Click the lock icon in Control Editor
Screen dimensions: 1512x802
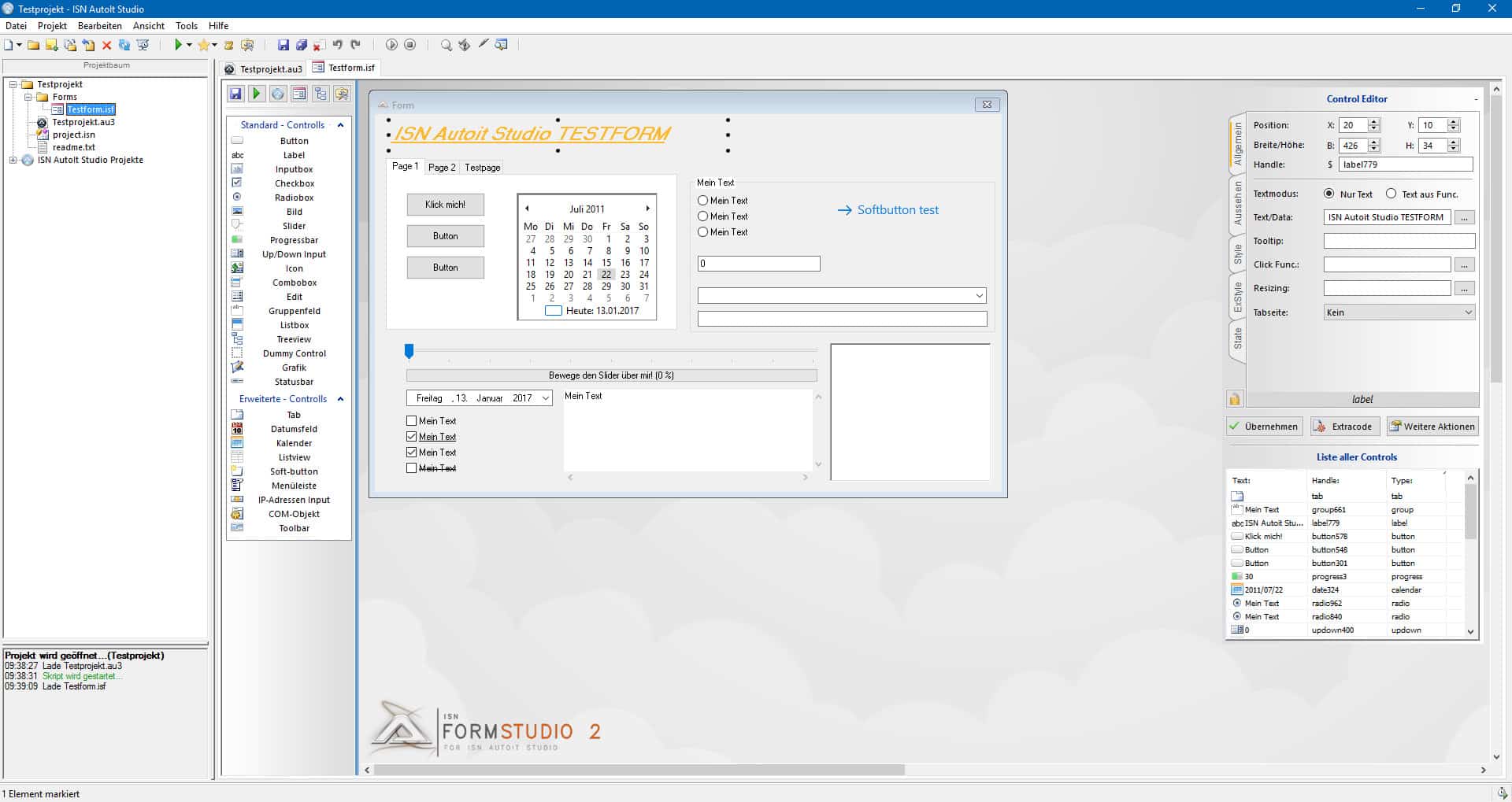click(x=1234, y=399)
